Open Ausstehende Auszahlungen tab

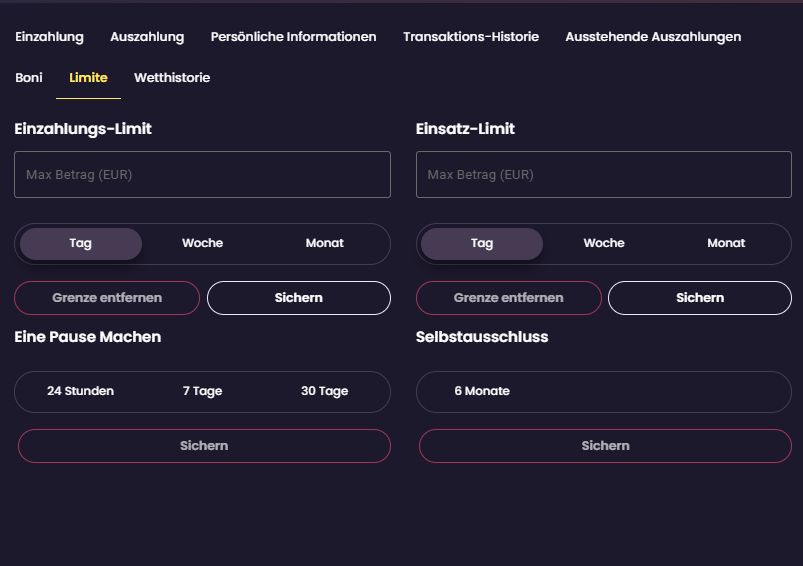tap(653, 37)
